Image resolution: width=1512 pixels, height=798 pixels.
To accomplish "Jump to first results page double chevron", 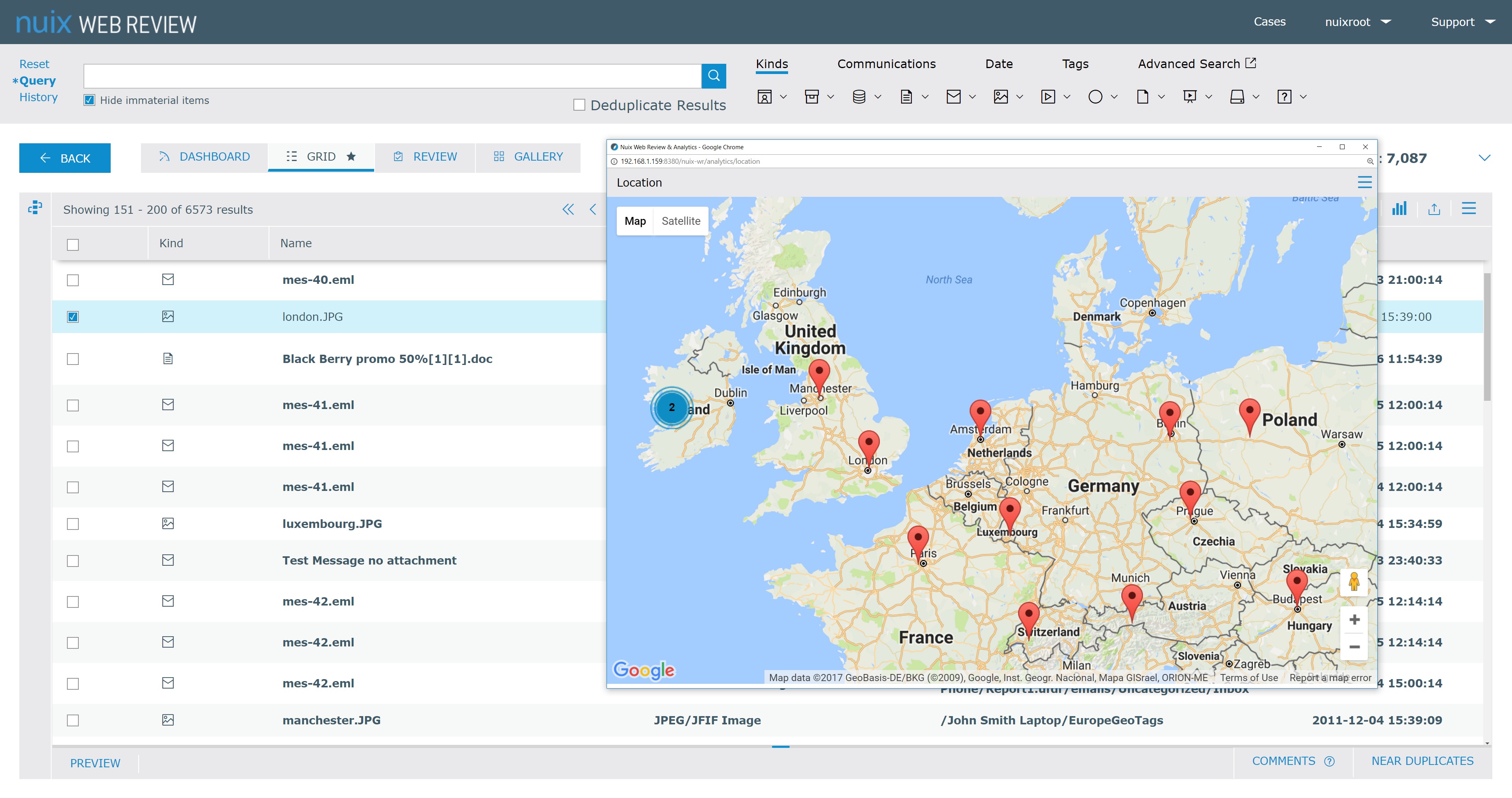I will tap(568, 209).
